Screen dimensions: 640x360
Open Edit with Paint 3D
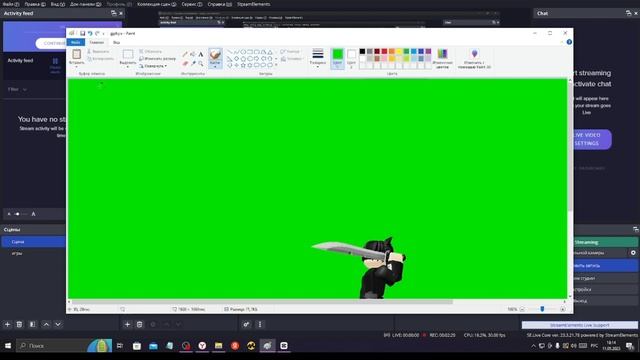[474, 58]
